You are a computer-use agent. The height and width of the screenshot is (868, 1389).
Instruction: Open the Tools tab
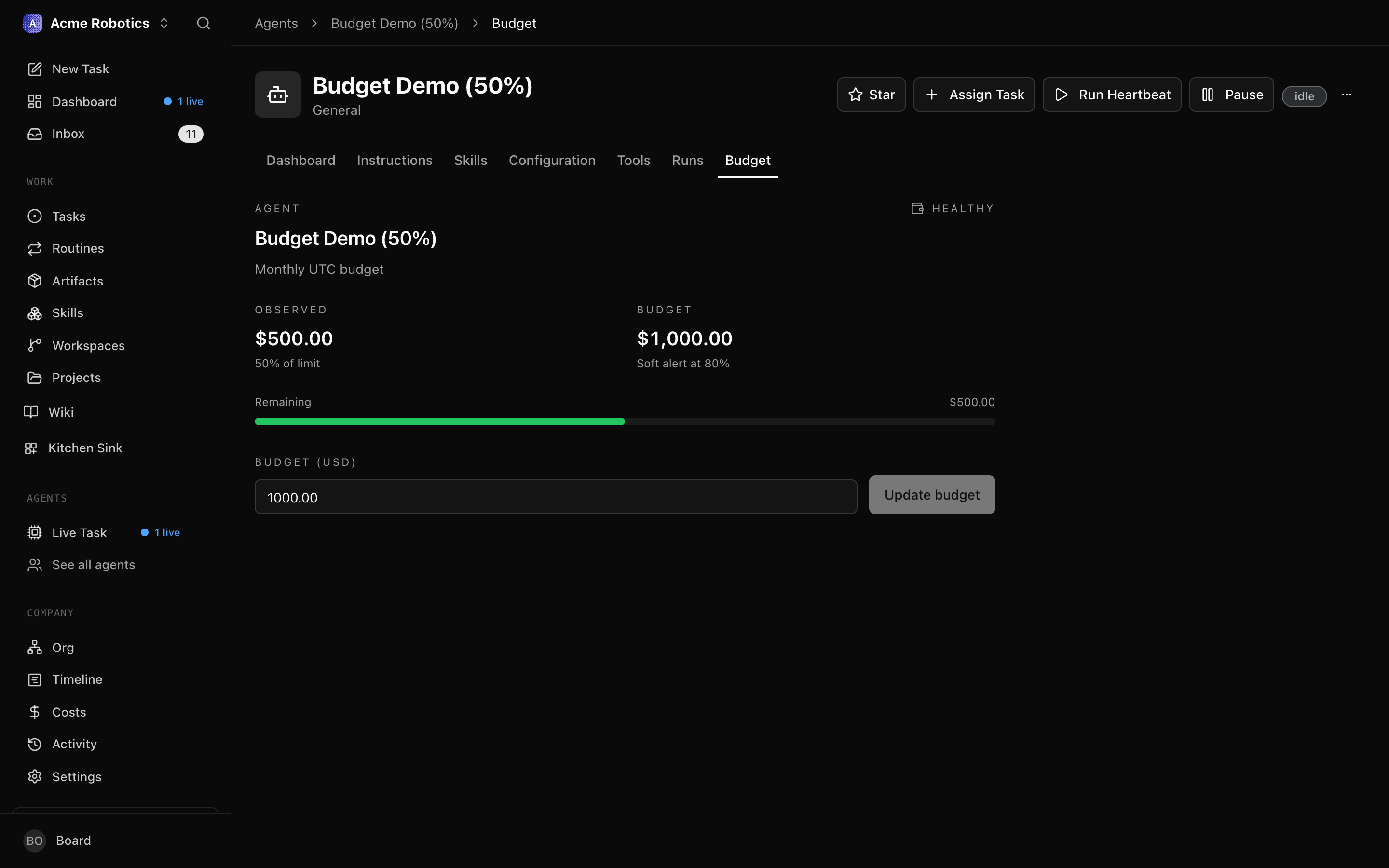(x=634, y=160)
